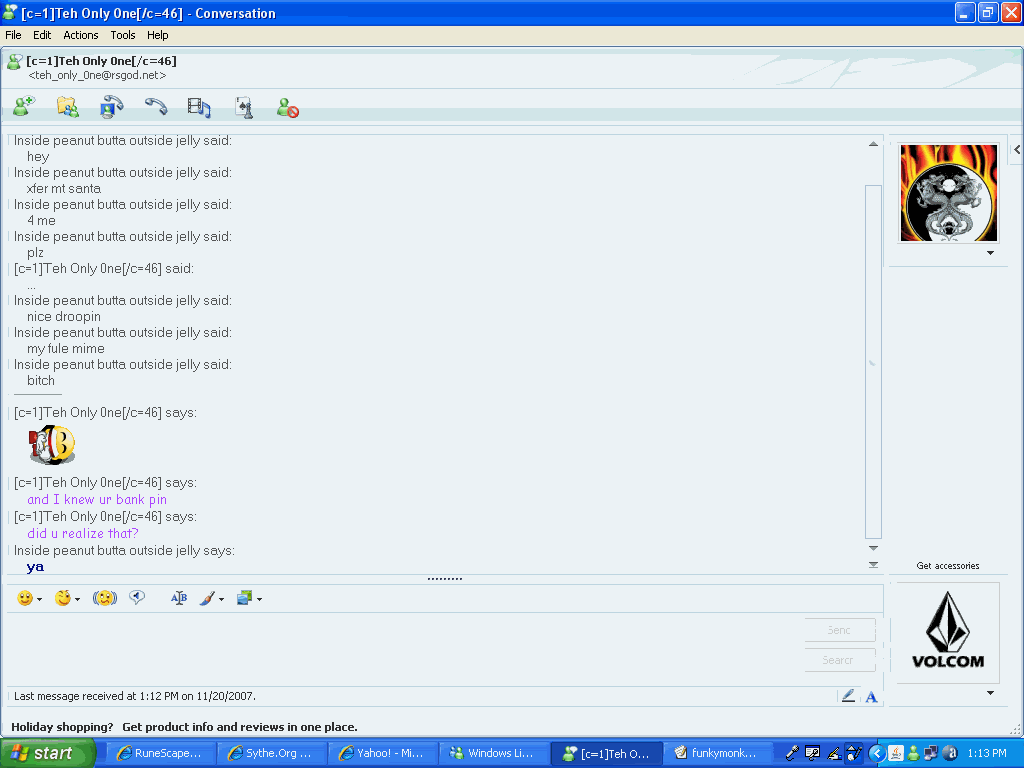Open the share files folder icon
The height and width of the screenshot is (768, 1024).
[67, 107]
